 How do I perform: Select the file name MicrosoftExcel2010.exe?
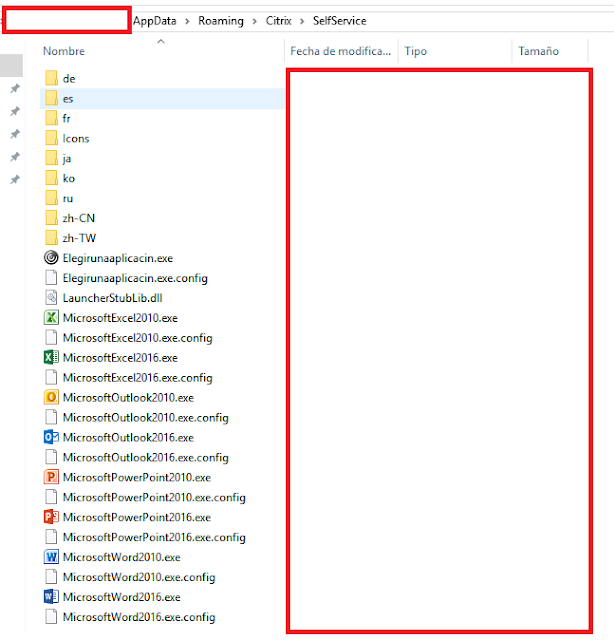click(120, 318)
